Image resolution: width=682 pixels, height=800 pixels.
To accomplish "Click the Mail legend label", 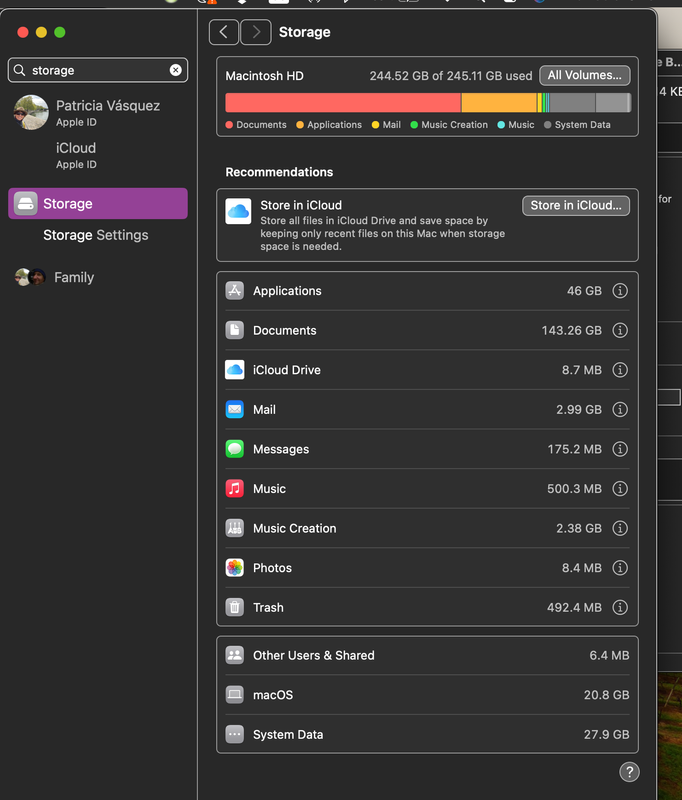I will [x=391, y=125].
